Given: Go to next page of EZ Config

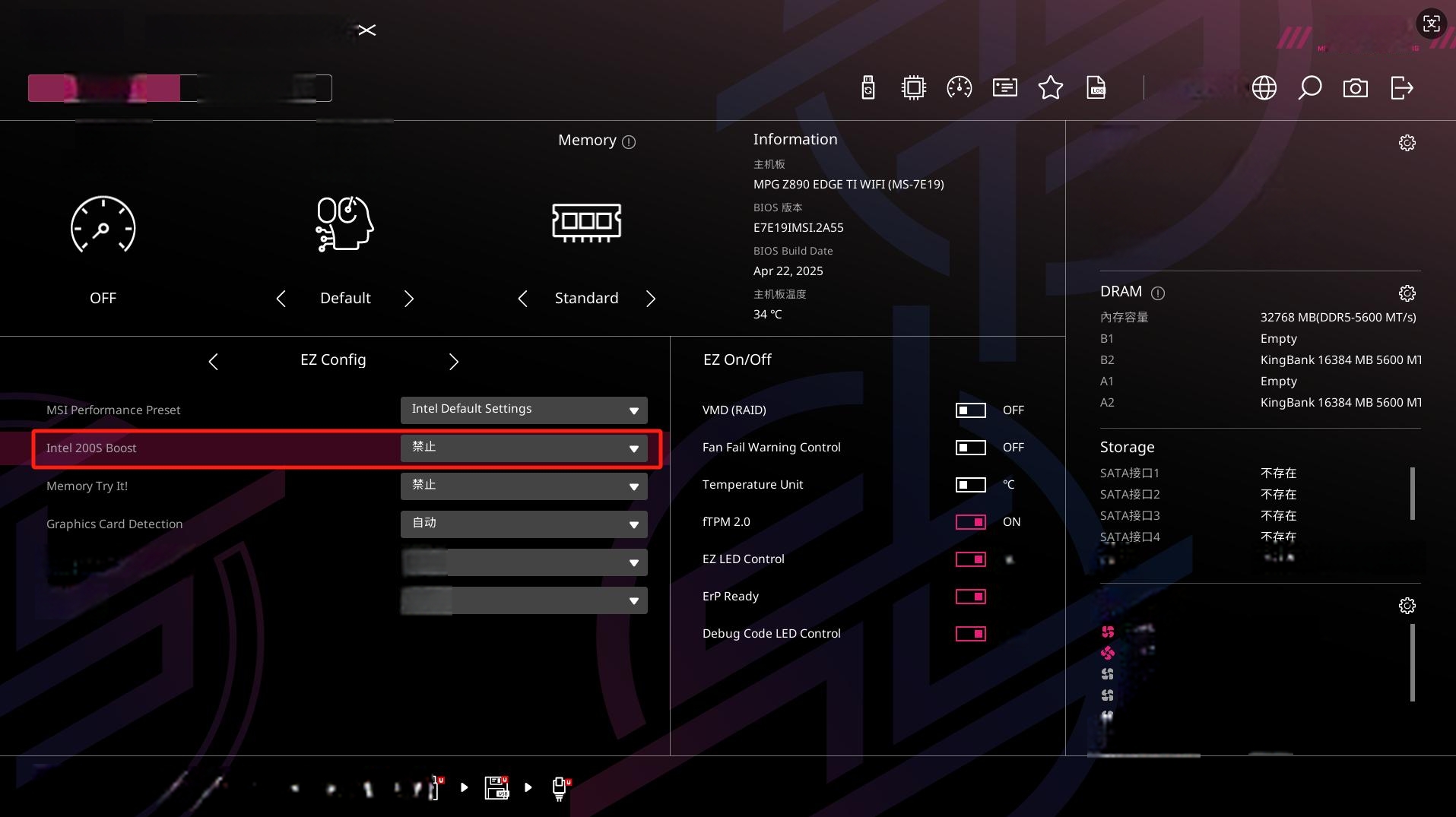Looking at the screenshot, I should [x=454, y=362].
